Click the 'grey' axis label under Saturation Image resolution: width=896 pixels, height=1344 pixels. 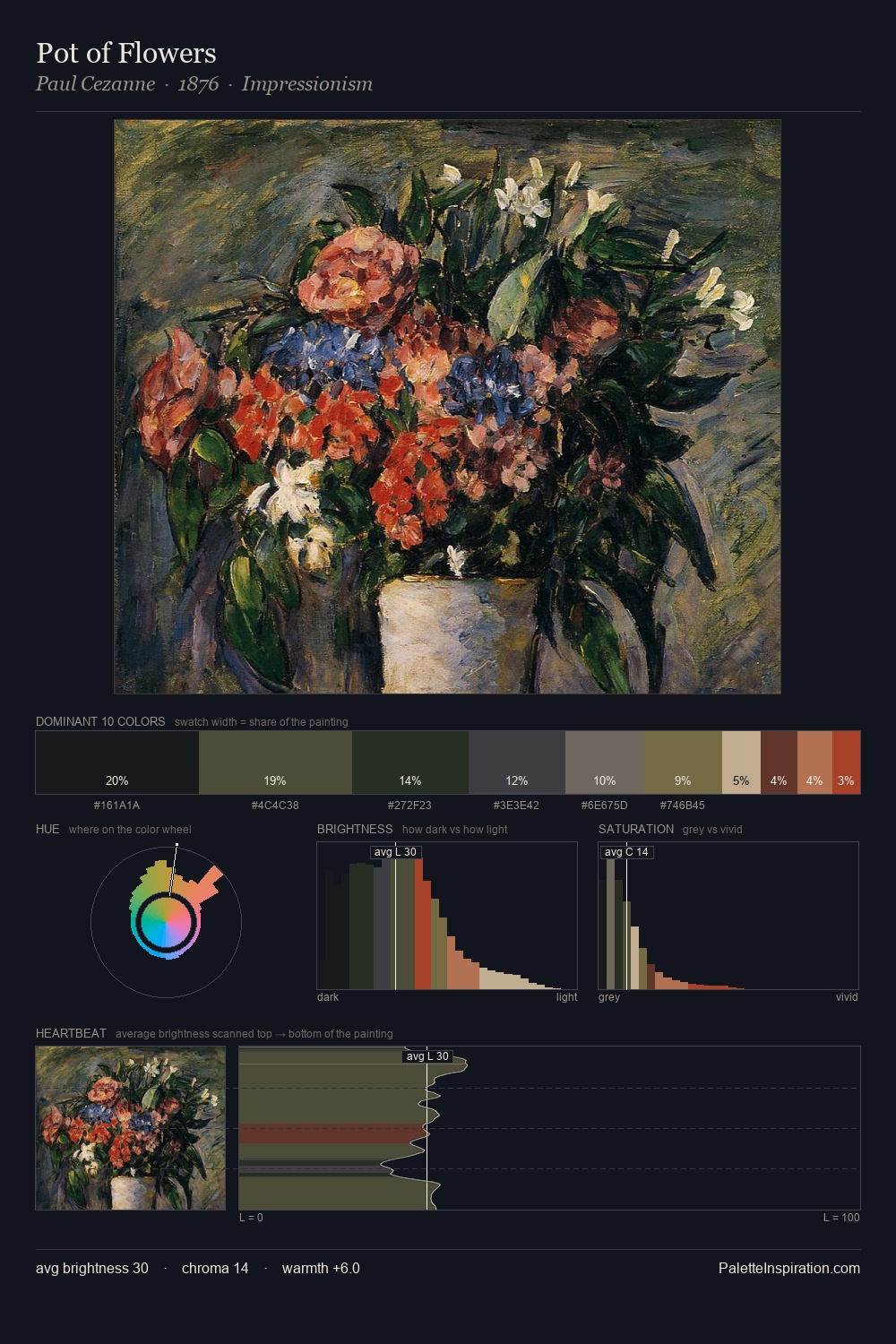pyautogui.click(x=609, y=996)
